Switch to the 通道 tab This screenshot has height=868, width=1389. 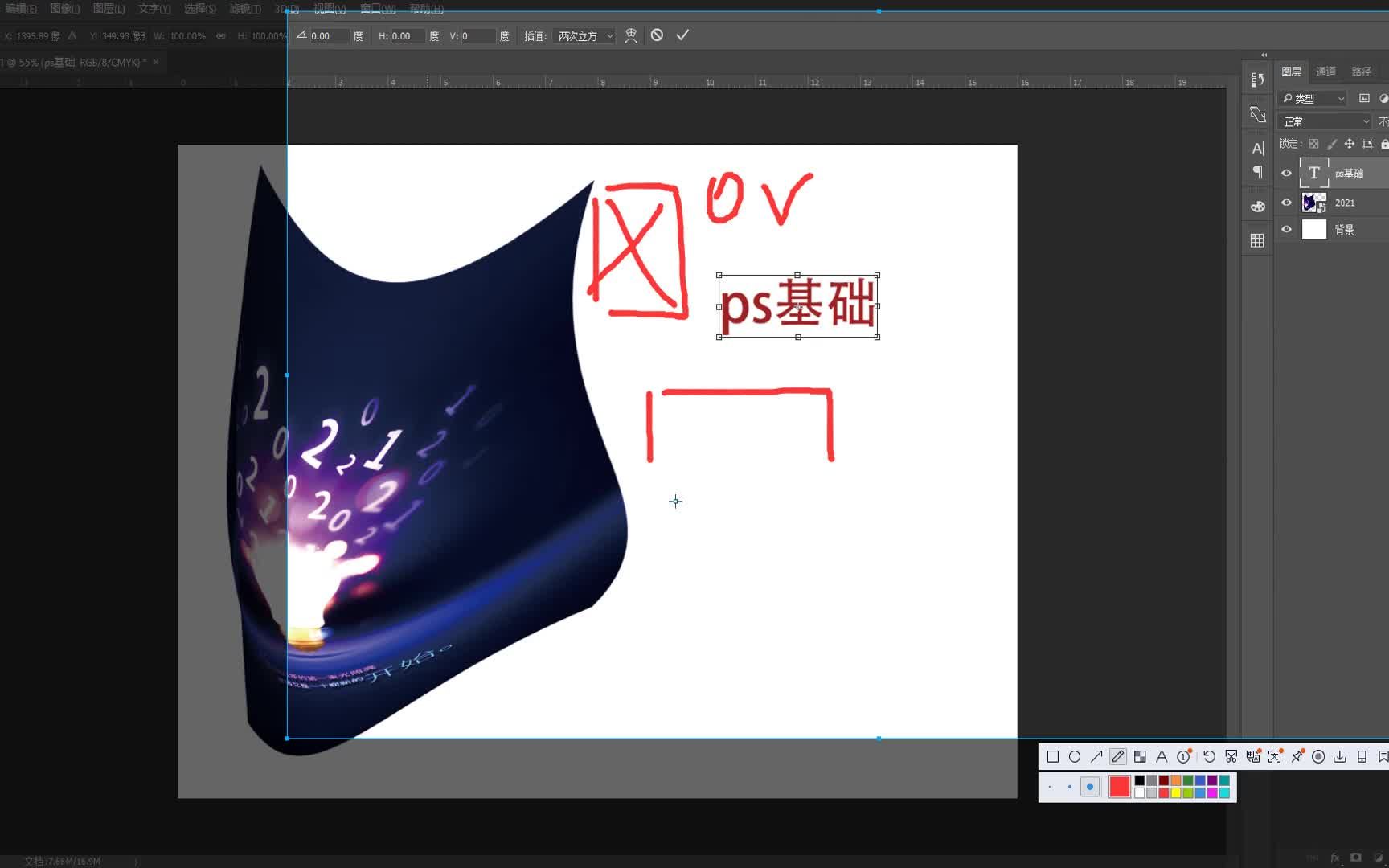tap(1326, 71)
